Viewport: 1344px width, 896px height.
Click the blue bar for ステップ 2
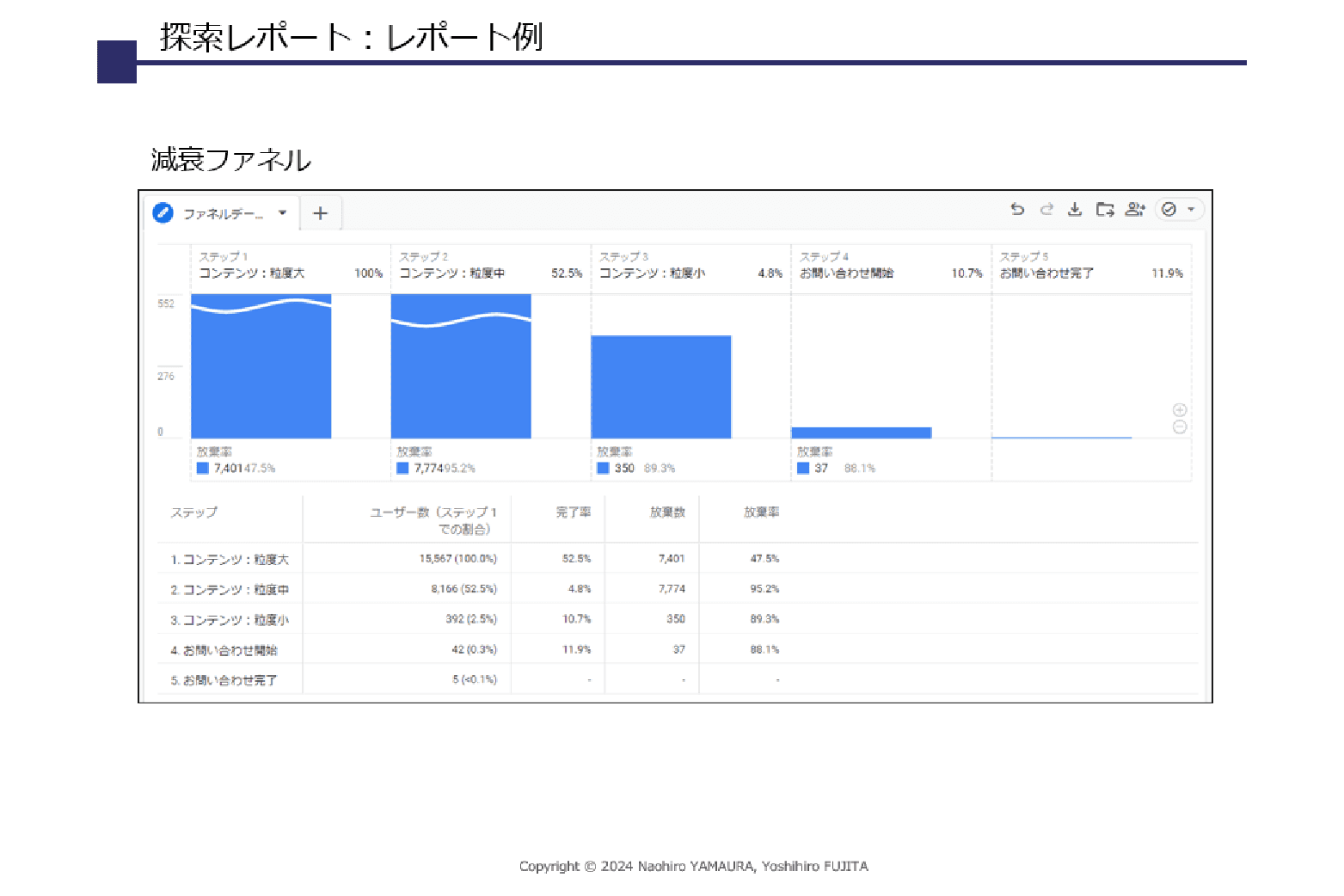[x=461, y=366]
